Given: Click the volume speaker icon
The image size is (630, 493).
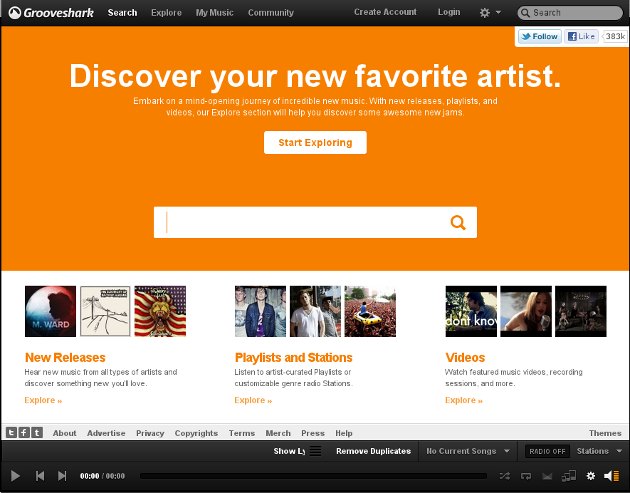Looking at the screenshot, I should point(611,476).
